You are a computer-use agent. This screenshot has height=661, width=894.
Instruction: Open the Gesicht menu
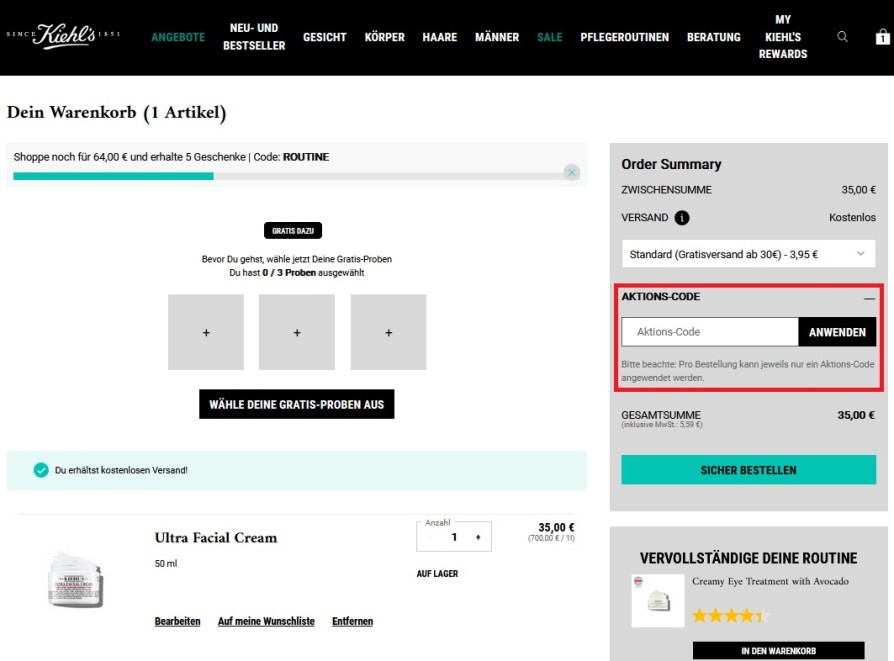[325, 37]
